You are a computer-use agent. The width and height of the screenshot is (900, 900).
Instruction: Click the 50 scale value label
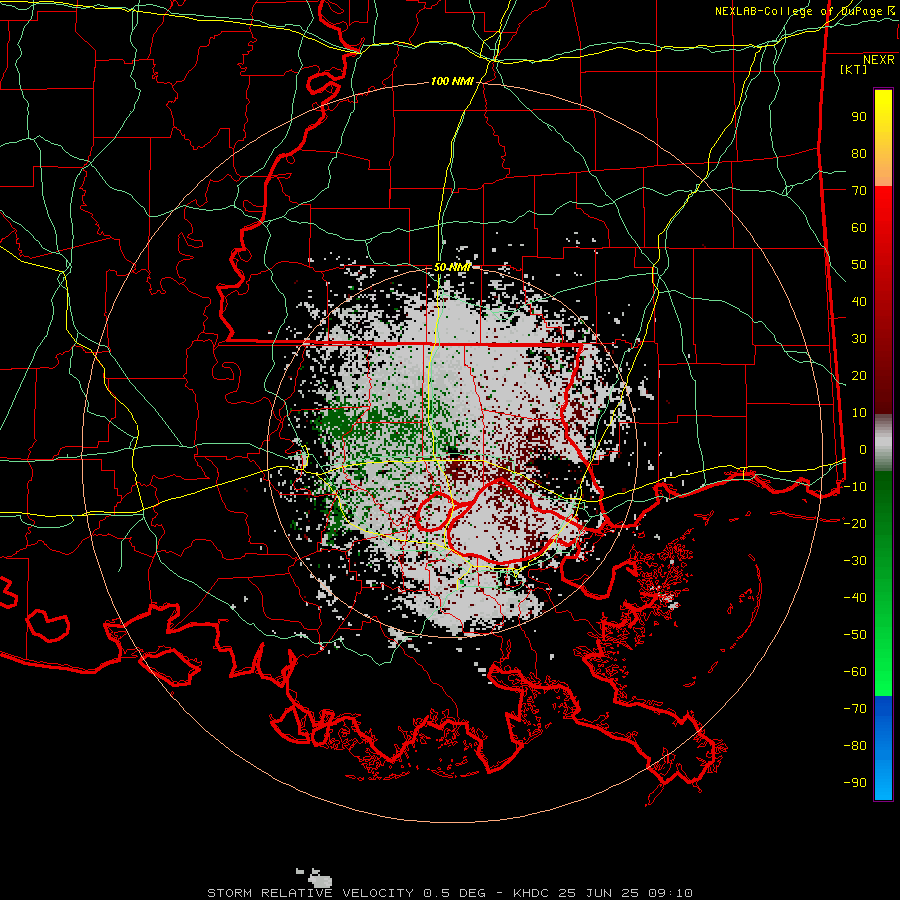coord(859,265)
